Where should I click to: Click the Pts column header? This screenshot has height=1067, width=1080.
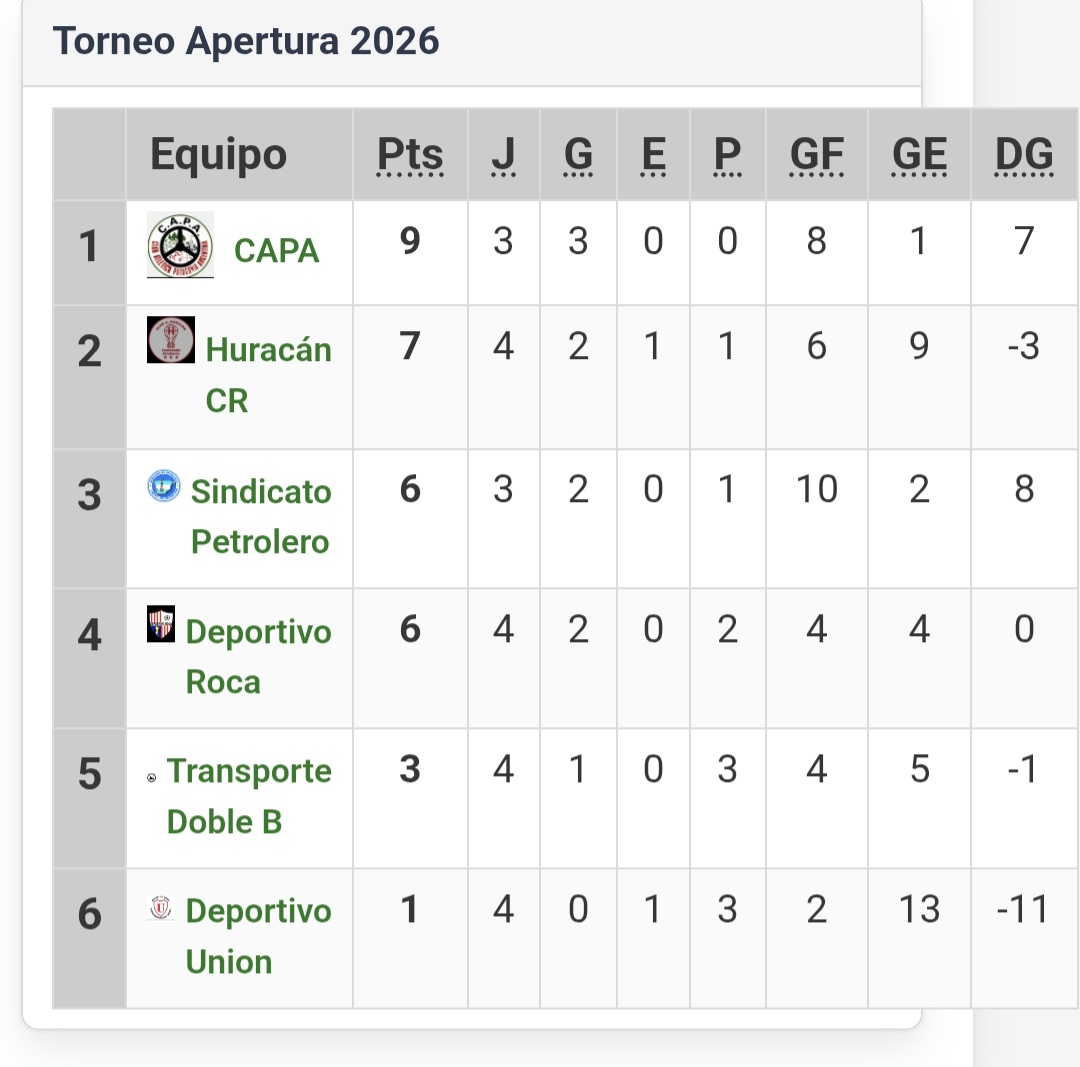coord(410,155)
